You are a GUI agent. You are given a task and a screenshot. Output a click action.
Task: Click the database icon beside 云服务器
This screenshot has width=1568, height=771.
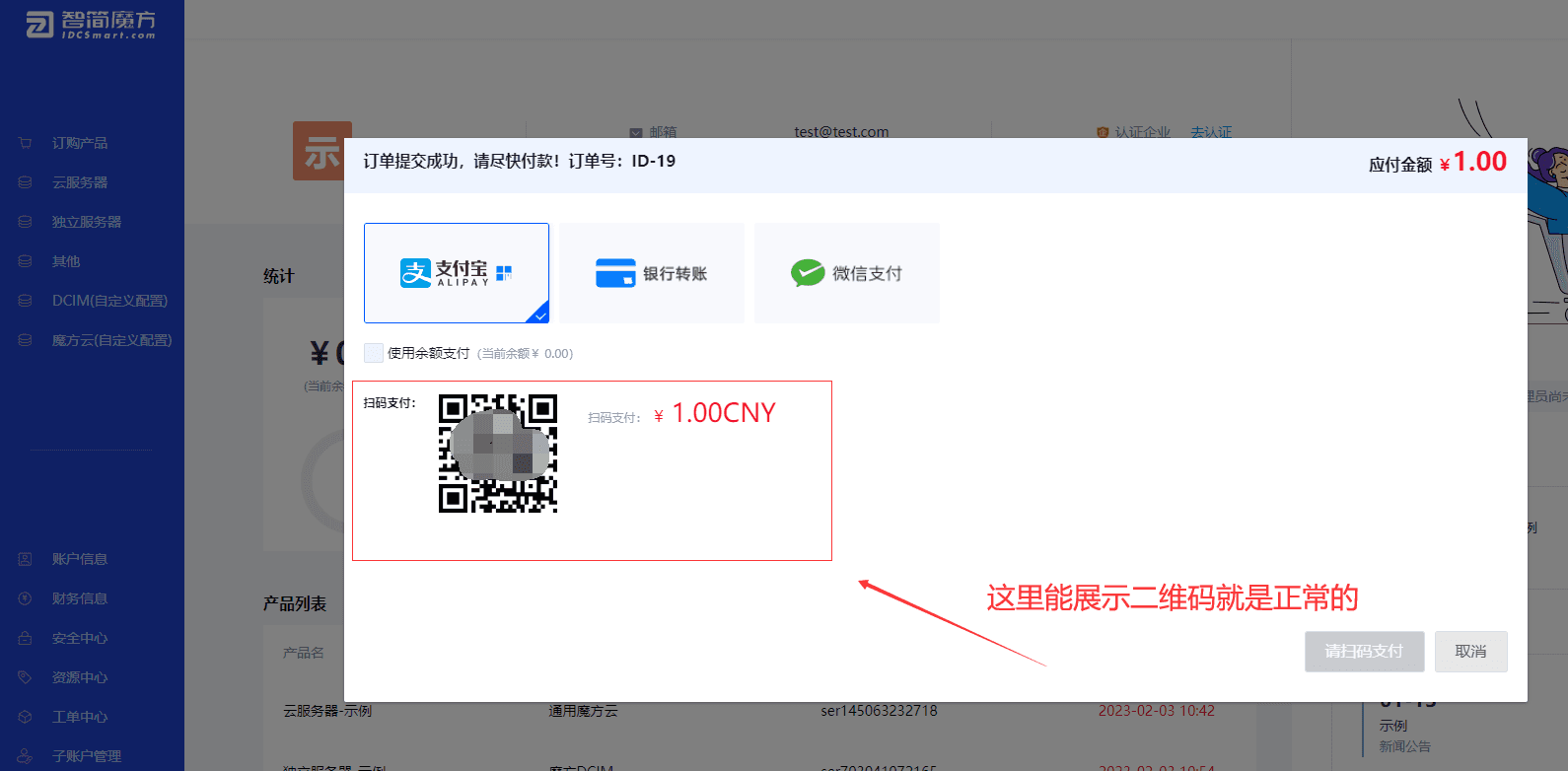click(26, 182)
